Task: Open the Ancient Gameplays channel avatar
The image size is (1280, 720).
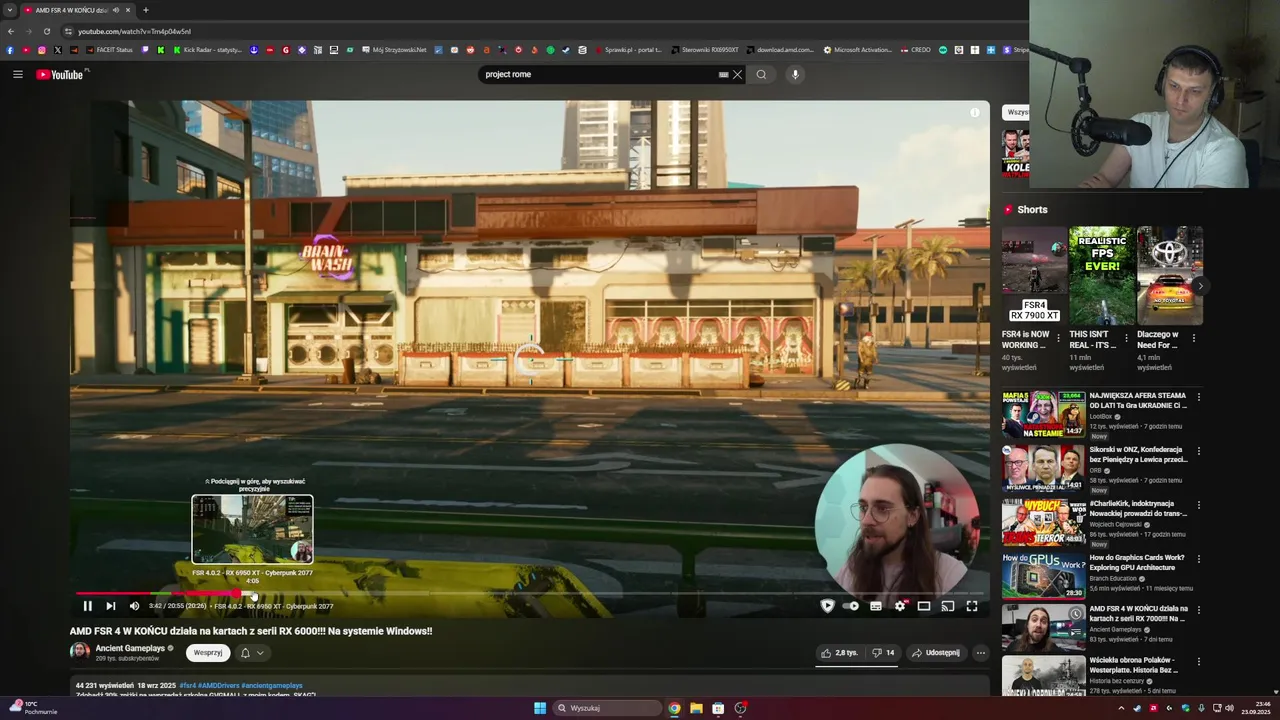Action: click(79, 652)
